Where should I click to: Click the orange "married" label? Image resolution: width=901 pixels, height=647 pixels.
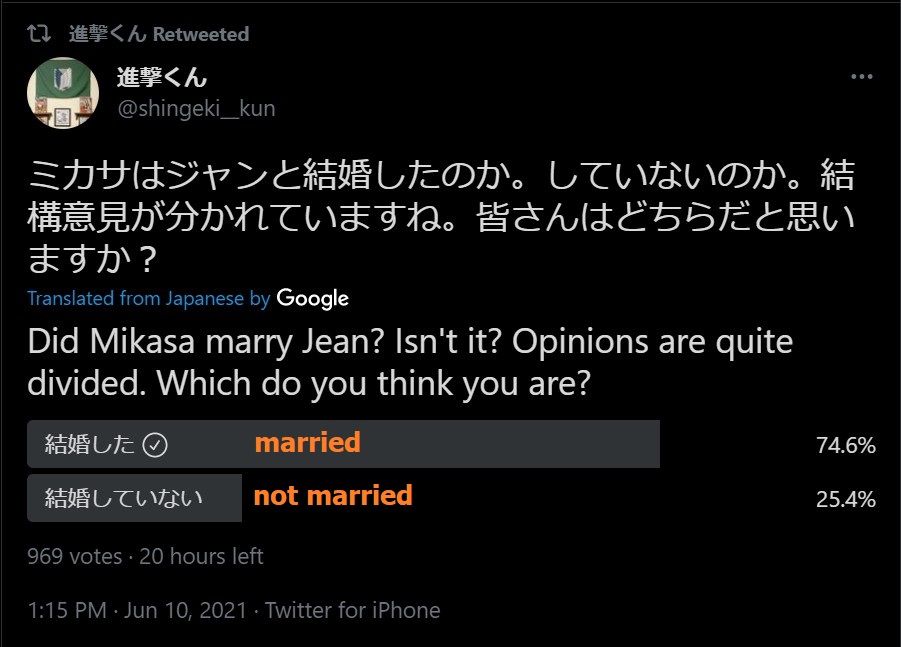[307, 443]
